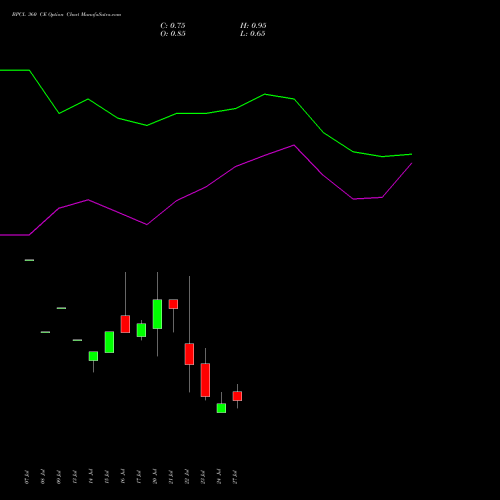Select the 27 Jul date label

(x=235, y=477)
